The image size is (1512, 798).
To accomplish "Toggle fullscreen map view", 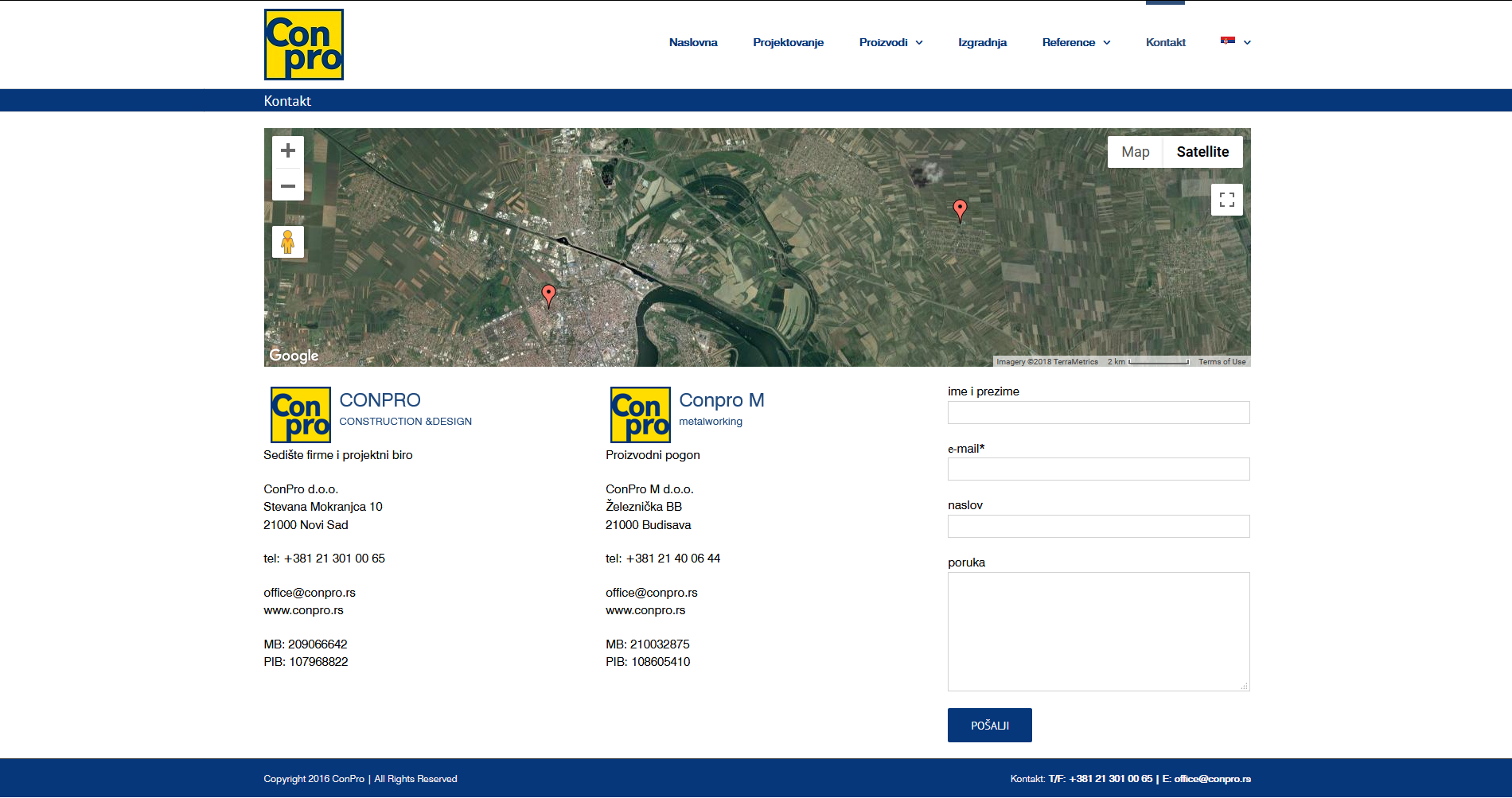I will 1226,200.
